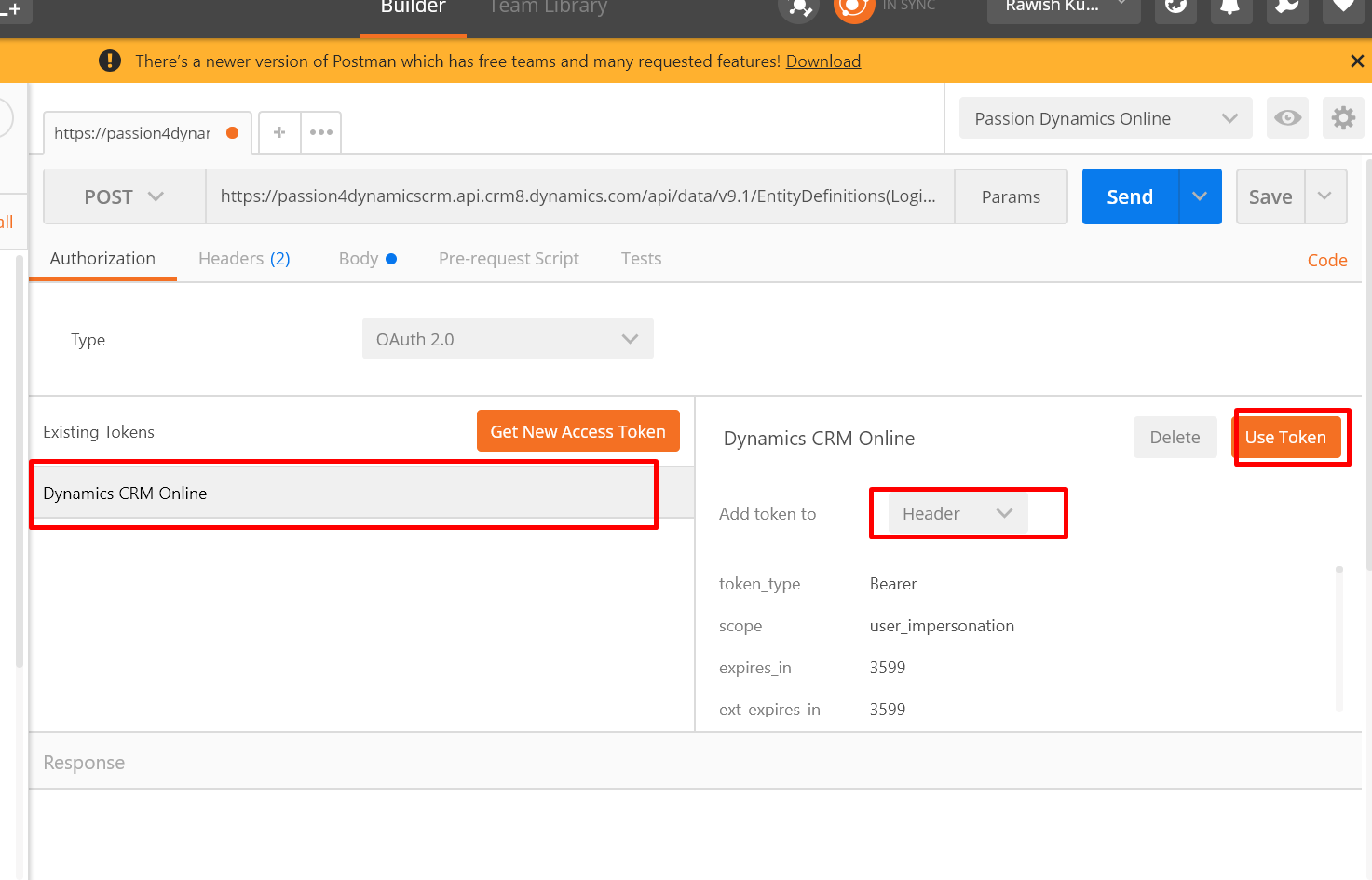Expand the Passion Dynamics Online environment dropdown
The width and height of the screenshot is (1372, 880).
[x=1106, y=118]
